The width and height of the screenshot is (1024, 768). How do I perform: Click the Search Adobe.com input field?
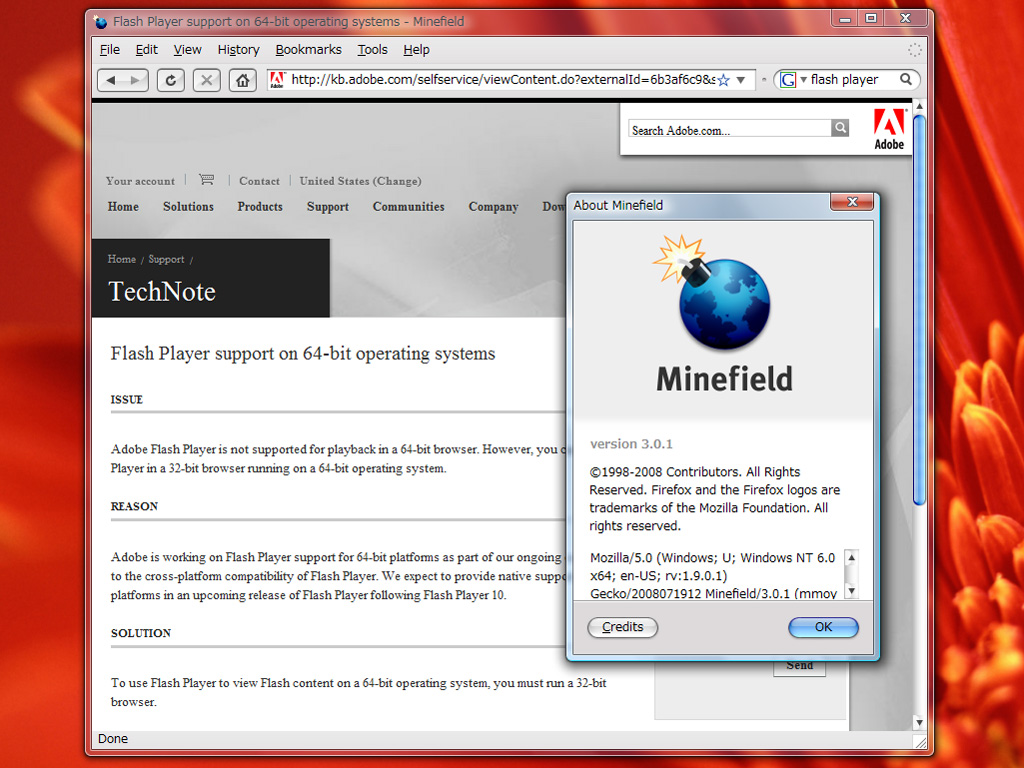tap(729, 129)
